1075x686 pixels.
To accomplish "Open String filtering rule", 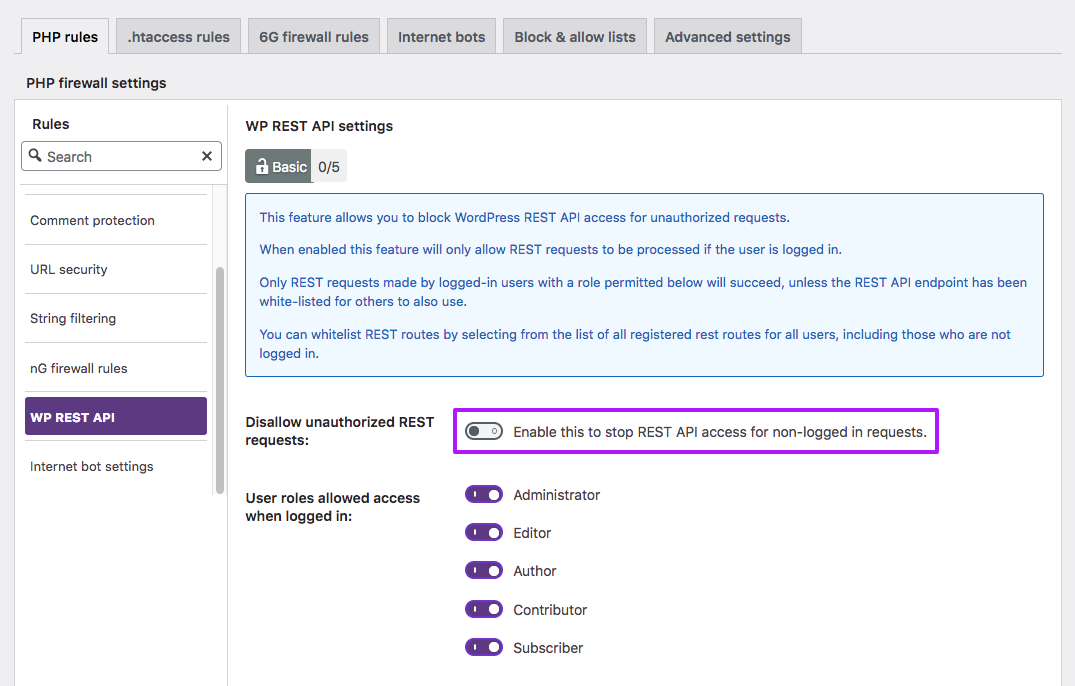I will click(x=73, y=318).
